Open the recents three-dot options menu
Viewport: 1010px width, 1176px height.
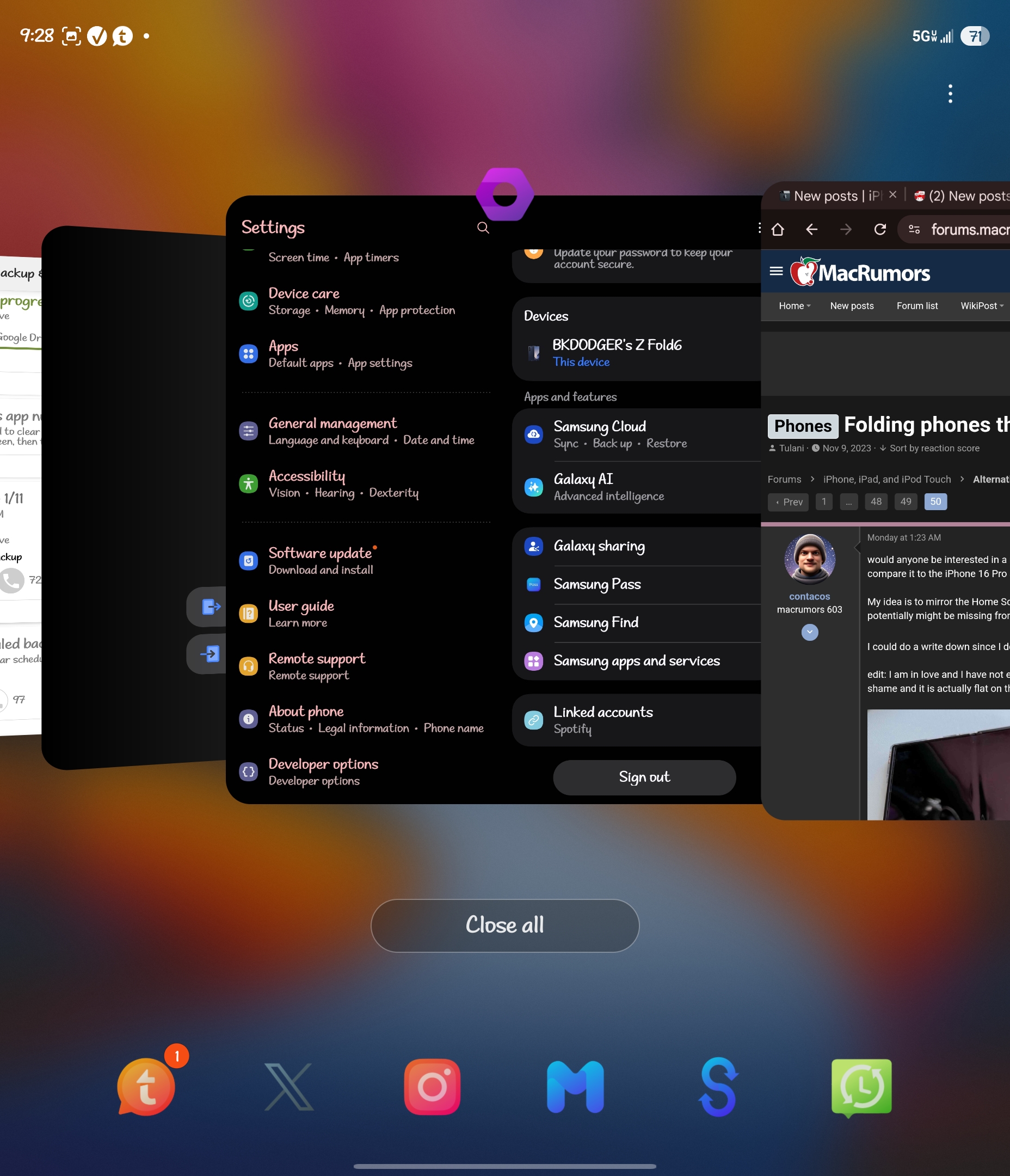(x=950, y=94)
